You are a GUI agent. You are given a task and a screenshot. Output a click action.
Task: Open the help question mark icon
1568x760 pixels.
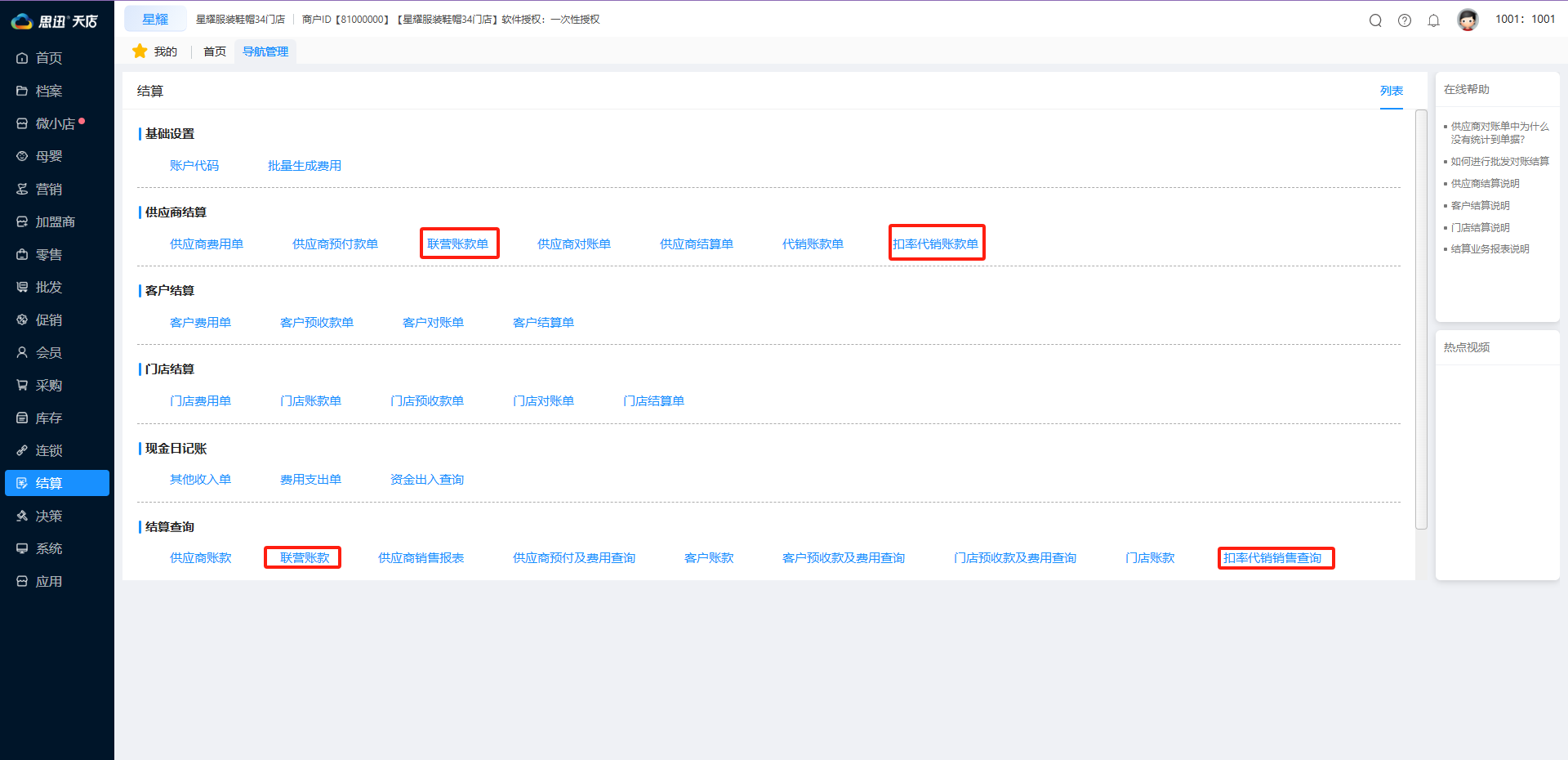coord(1405,20)
